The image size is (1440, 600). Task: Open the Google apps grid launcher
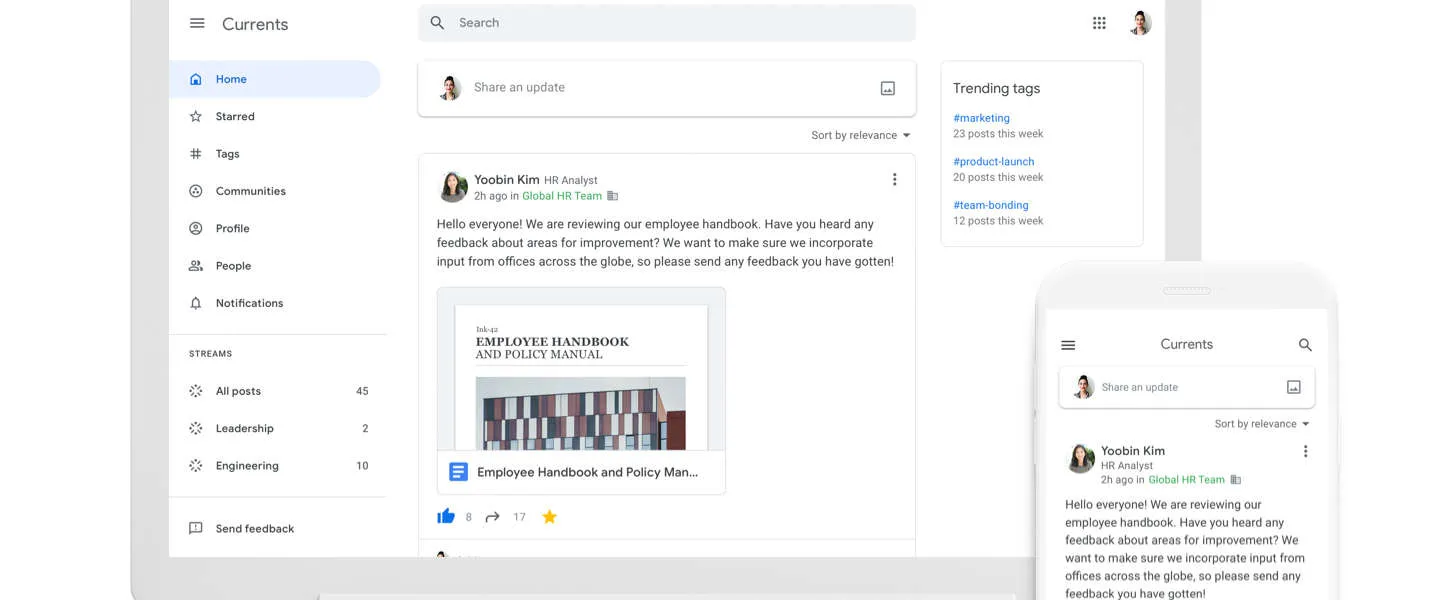(1099, 23)
